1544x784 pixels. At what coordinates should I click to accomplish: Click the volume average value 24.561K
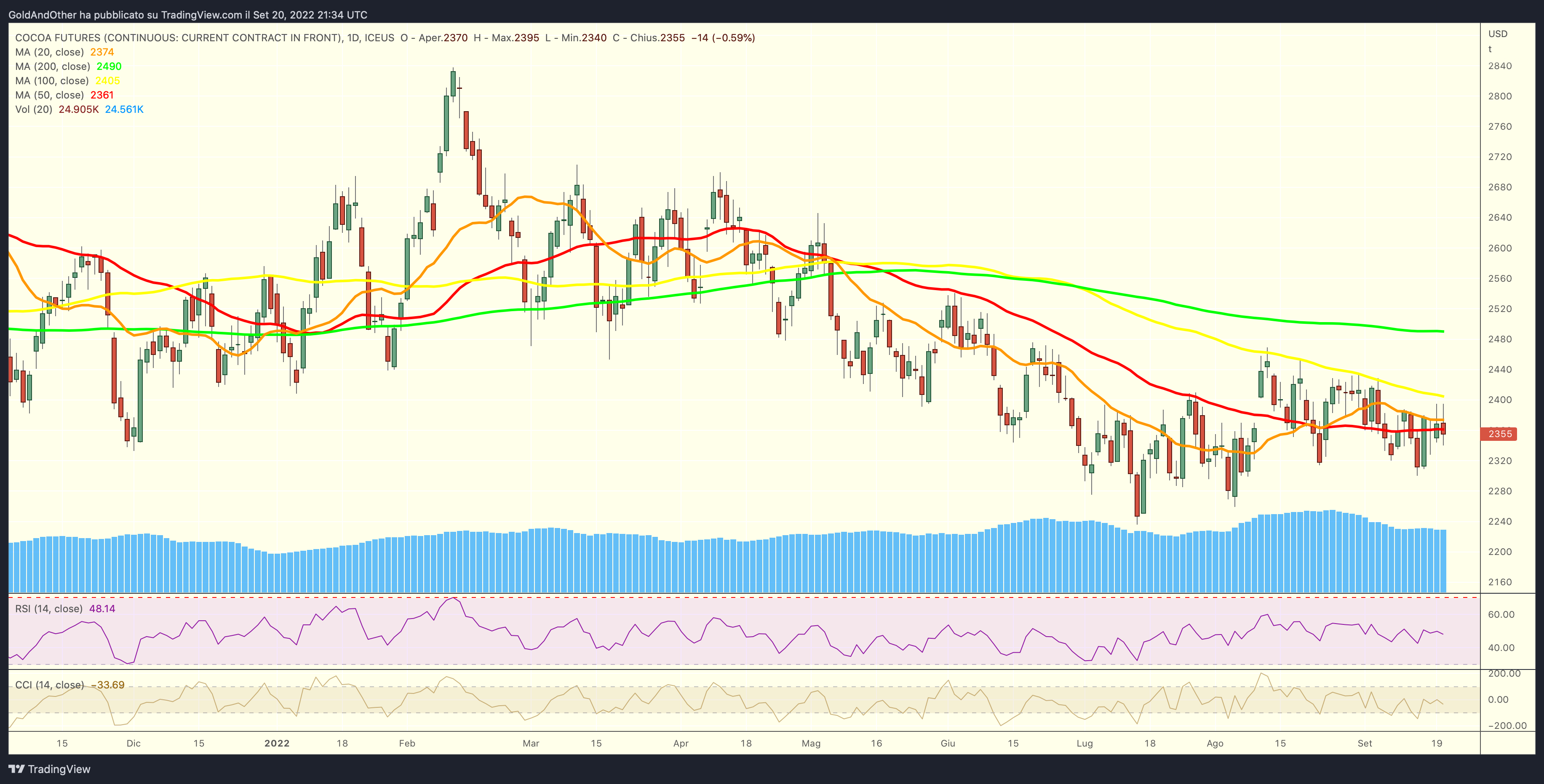click(x=124, y=110)
